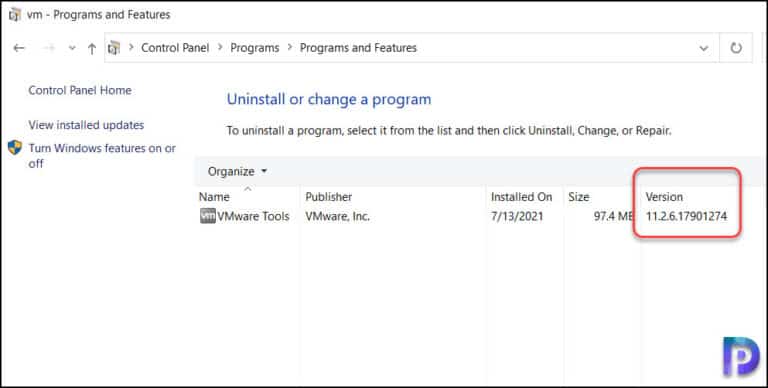The image size is (768, 388).
Task: Click the install date 7/13/2021
Action: 517,216
